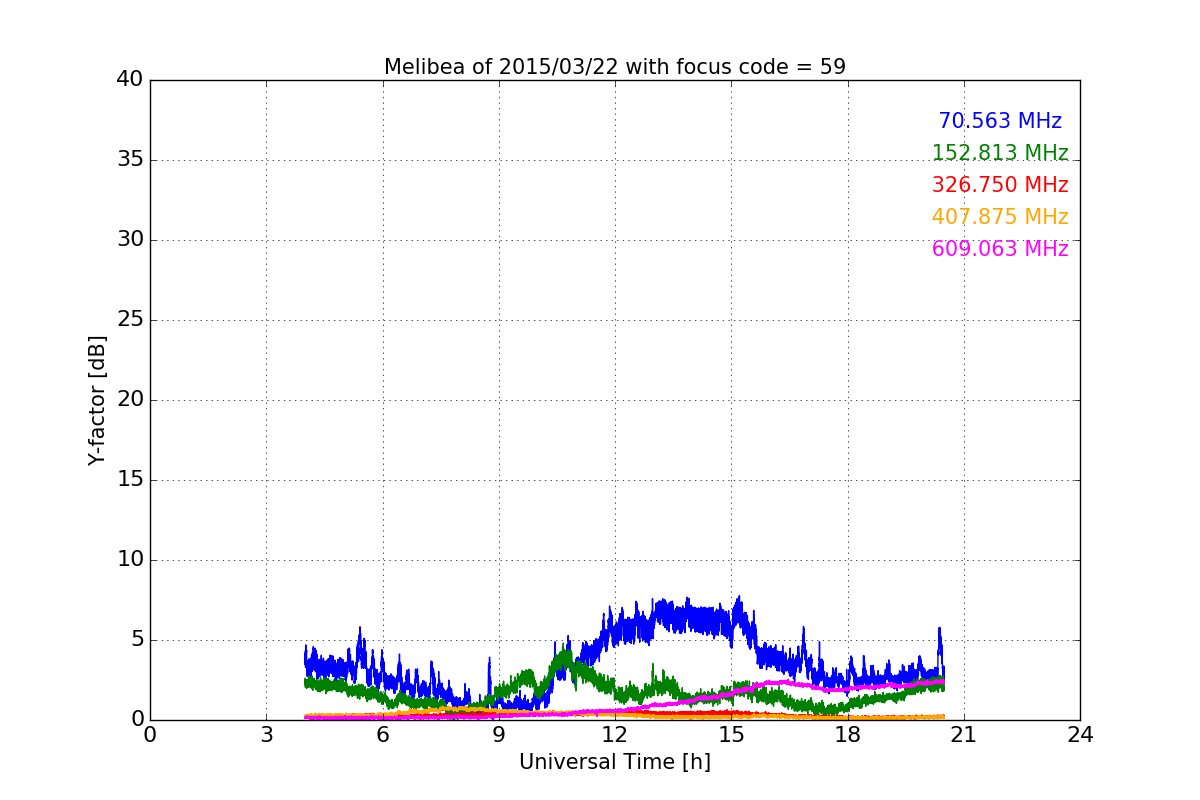This screenshot has width=1200, height=800.
Task: Click the x-axis tick label '18'
Action: click(848, 735)
